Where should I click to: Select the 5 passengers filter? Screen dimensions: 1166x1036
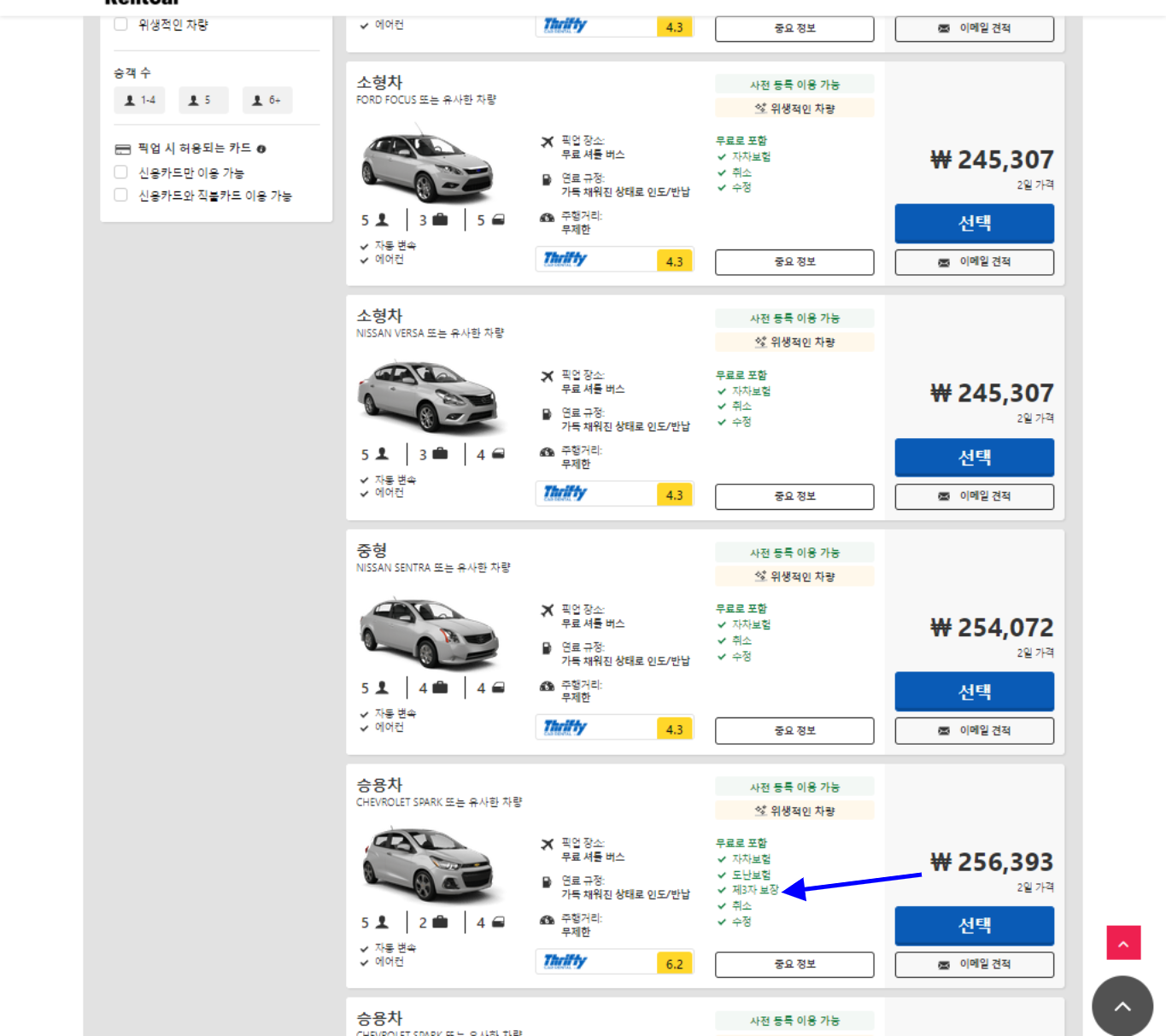[x=203, y=100]
